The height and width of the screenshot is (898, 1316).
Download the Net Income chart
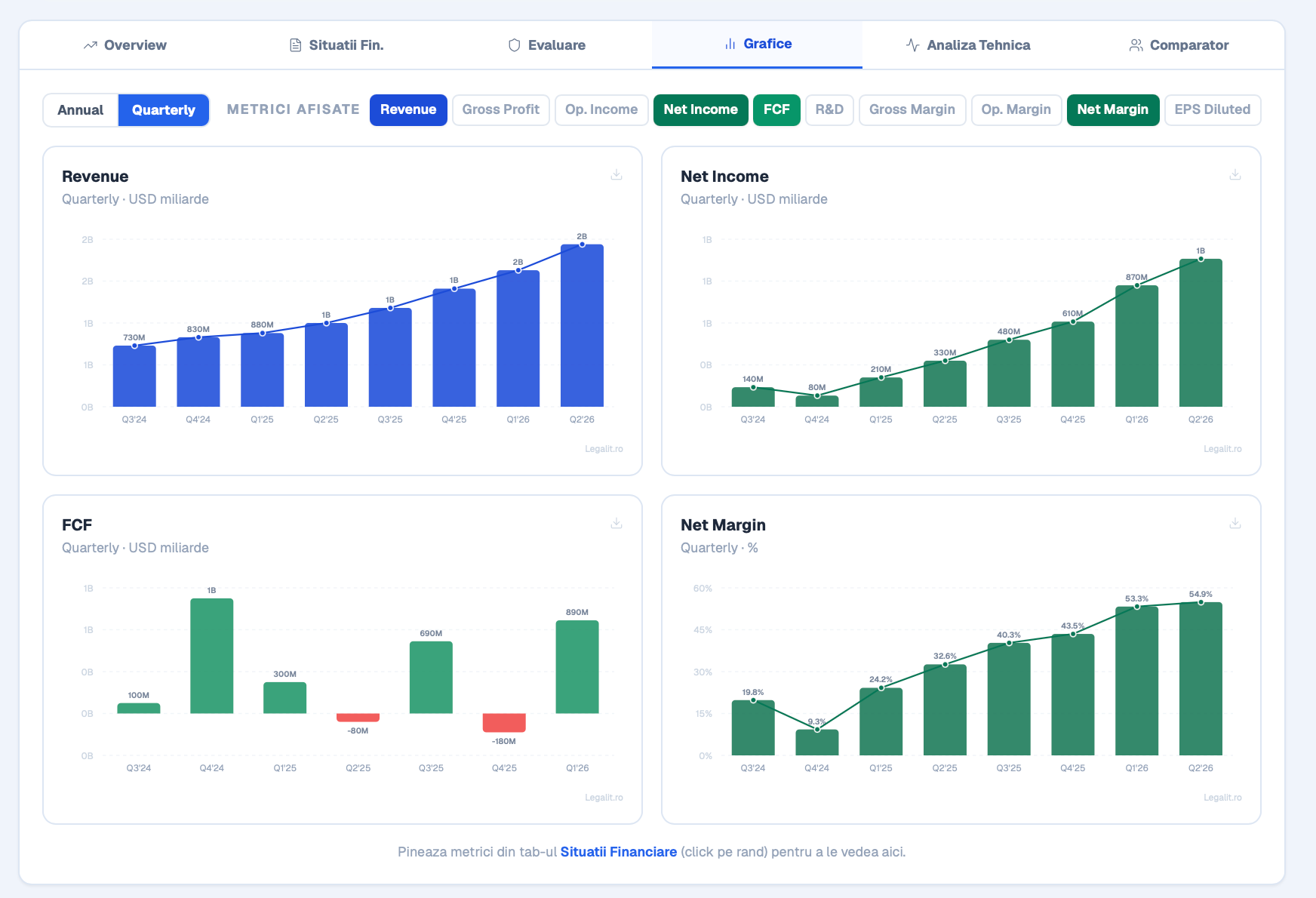pyautogui.click(x=1235, y=175)
